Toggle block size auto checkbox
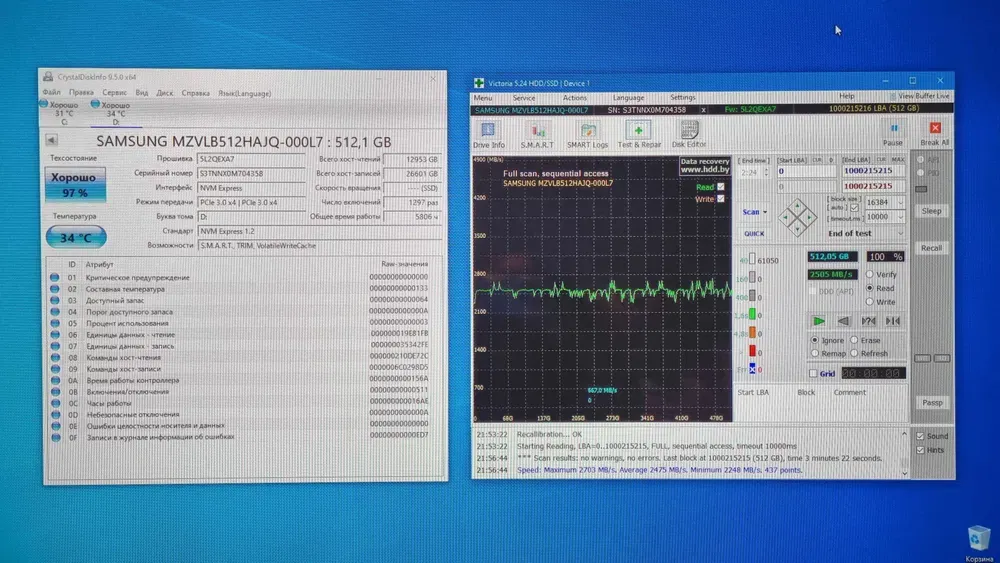Screen dimensions: 1000x563 [x=854, y=208]
